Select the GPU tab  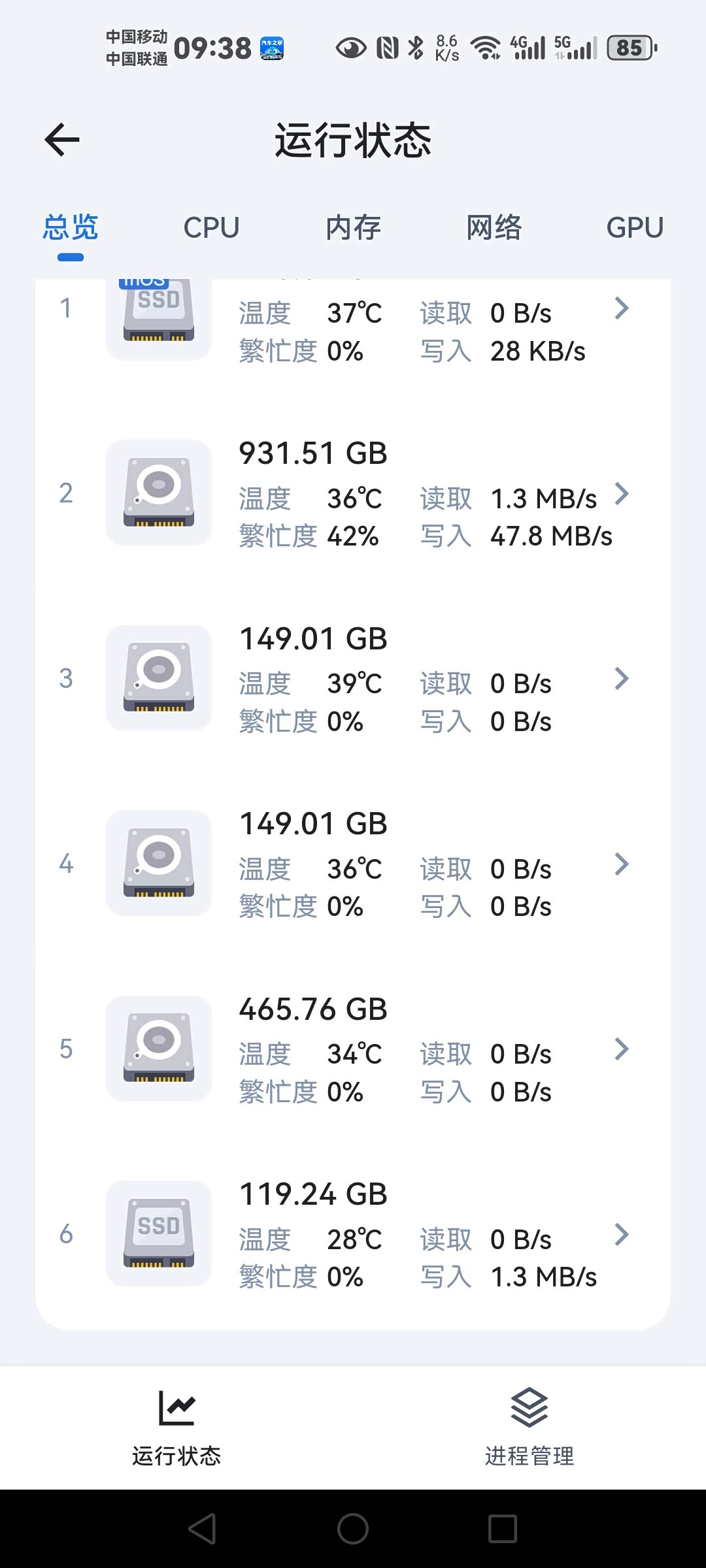click(x=635, y=228)
